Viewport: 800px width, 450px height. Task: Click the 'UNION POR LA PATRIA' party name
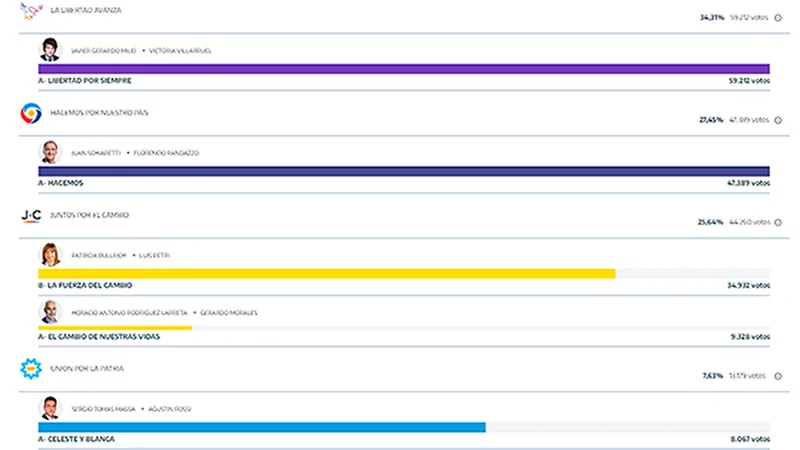(x=87, y=369)
